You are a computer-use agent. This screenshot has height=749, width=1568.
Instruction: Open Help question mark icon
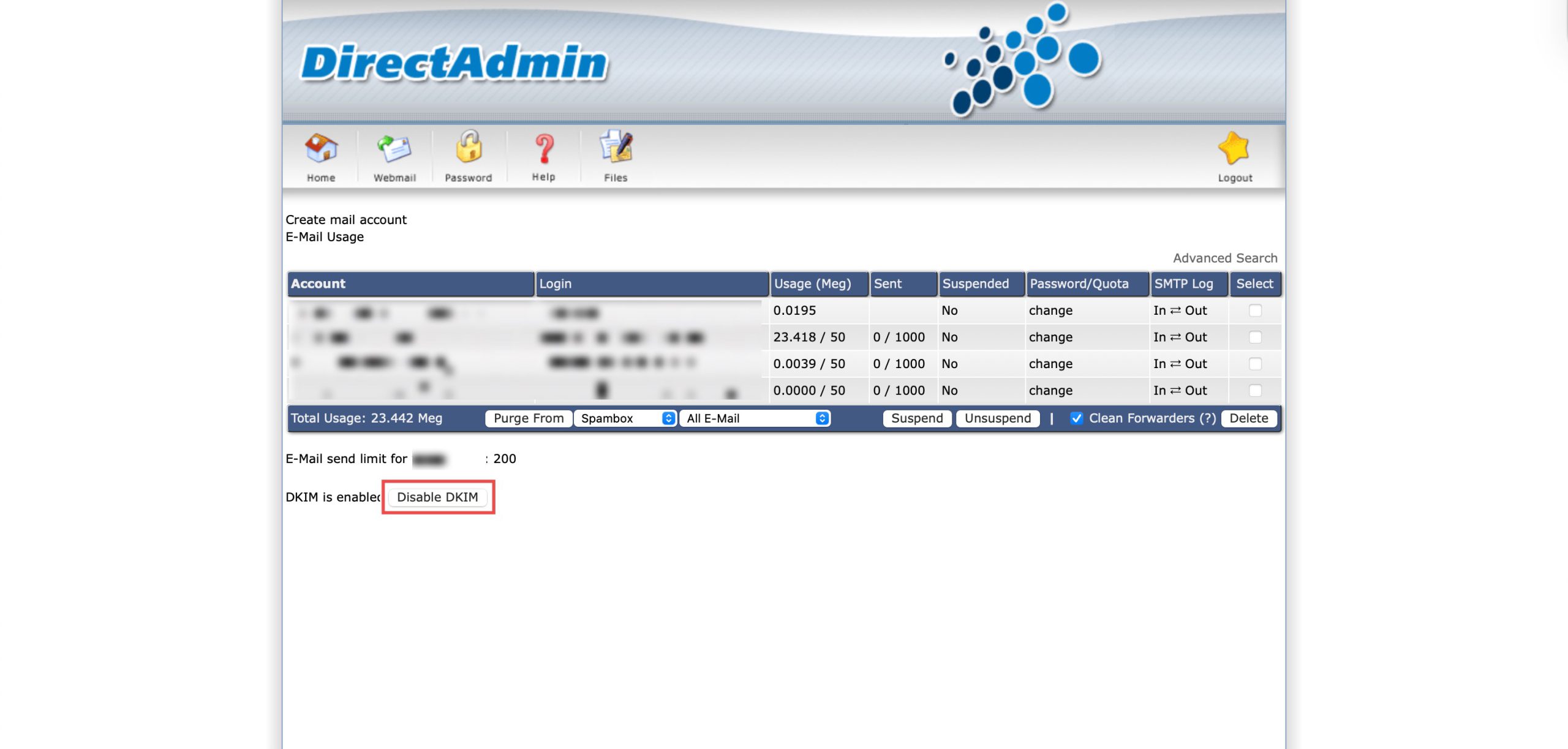[x=543, y=149]
